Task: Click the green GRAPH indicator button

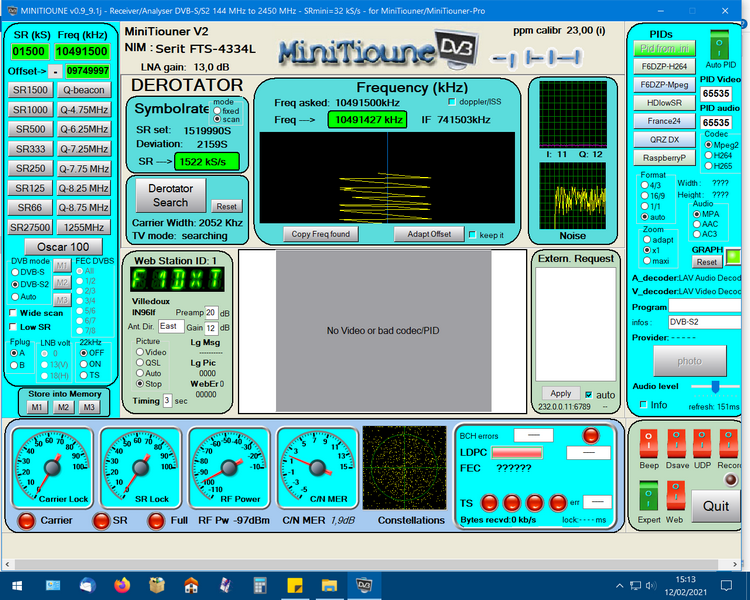Action: click(x=732, y=257)
